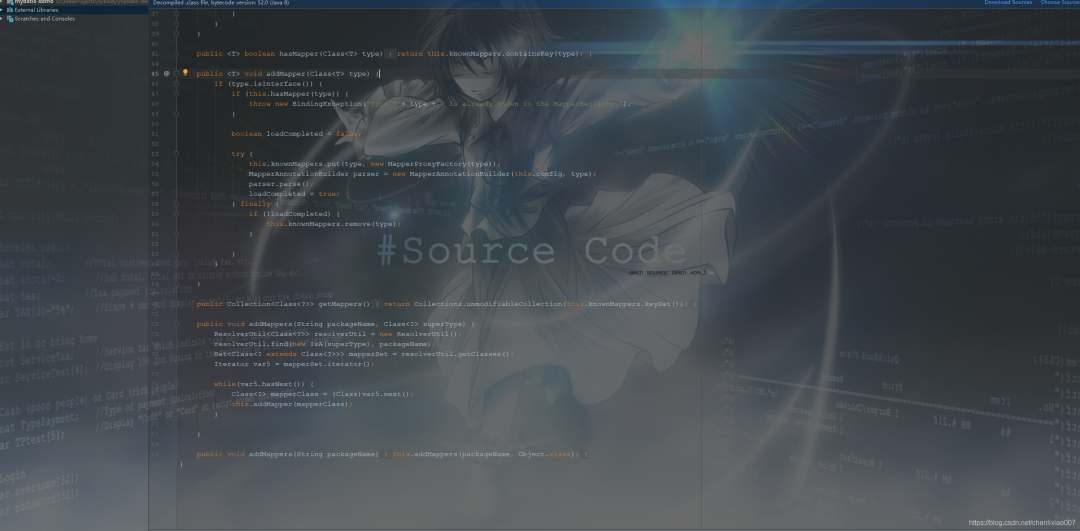This screenshot has width=1080, height=531.
Task: Expand the folded getMappers method gutter marker
Action: (x=176, y=304)
